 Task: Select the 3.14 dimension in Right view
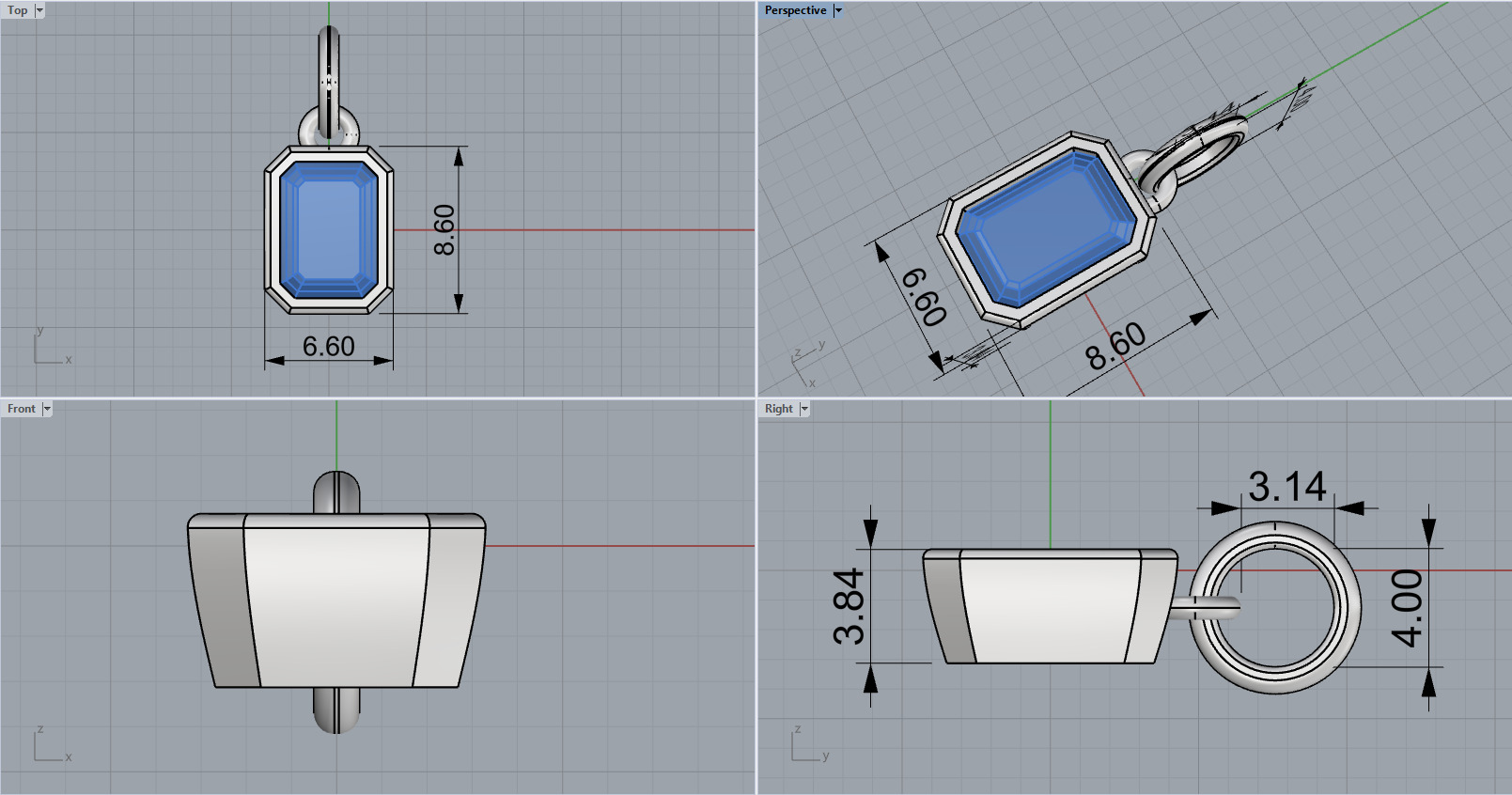click(x=1287, y=487)
